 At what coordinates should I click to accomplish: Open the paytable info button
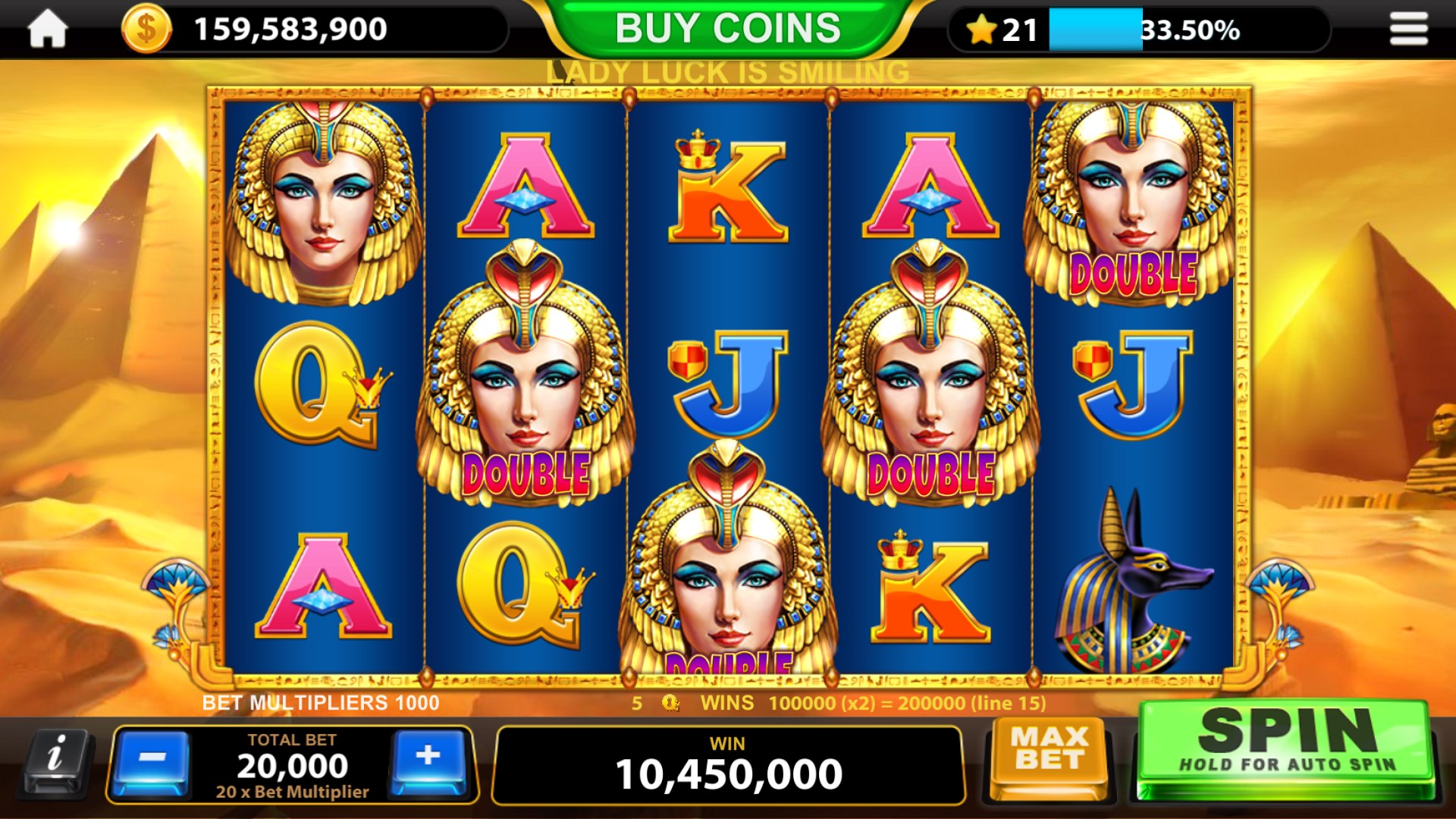tap(56, 761)
